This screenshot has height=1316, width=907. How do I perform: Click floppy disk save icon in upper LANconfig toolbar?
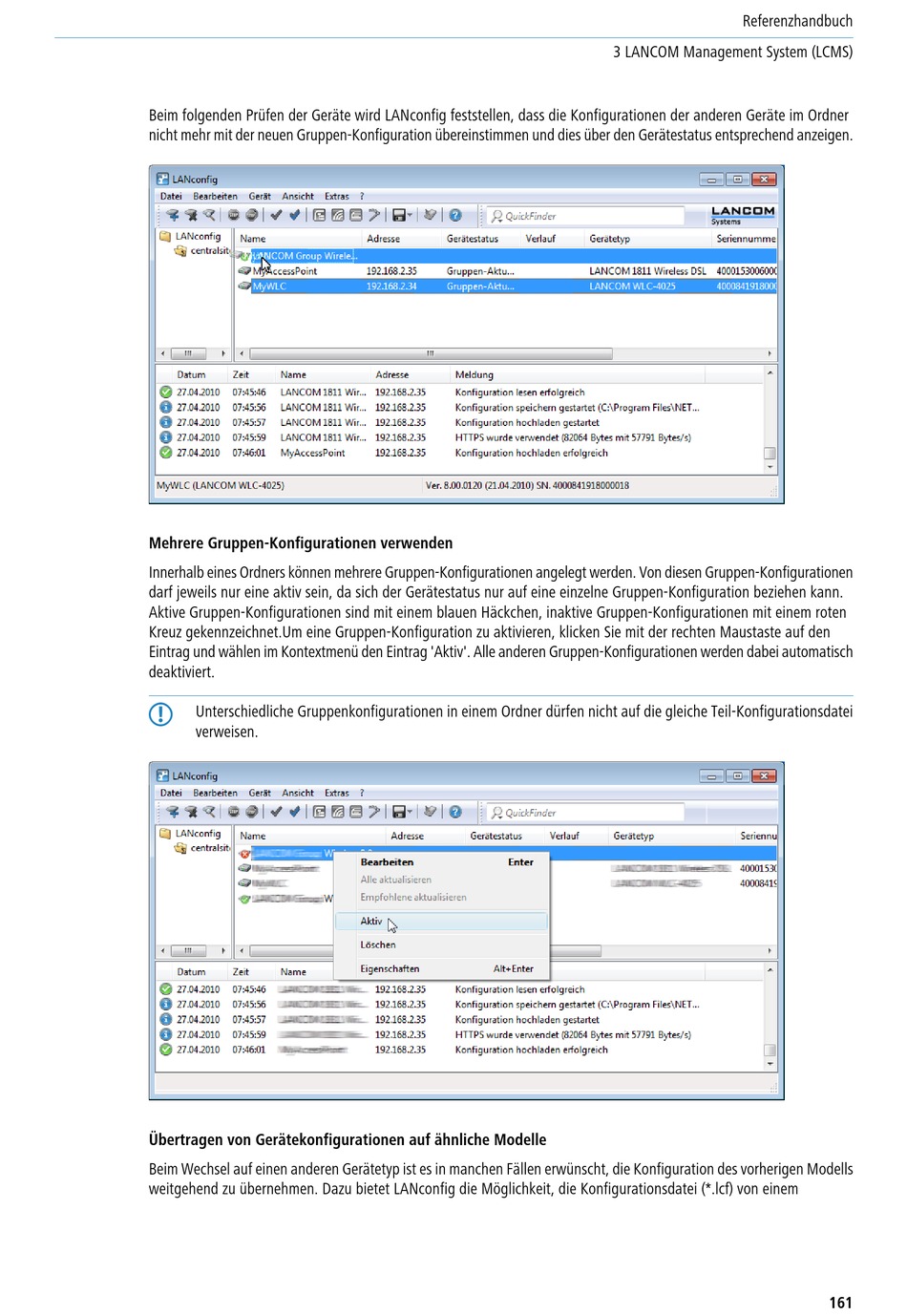click(x=399, y=216)
